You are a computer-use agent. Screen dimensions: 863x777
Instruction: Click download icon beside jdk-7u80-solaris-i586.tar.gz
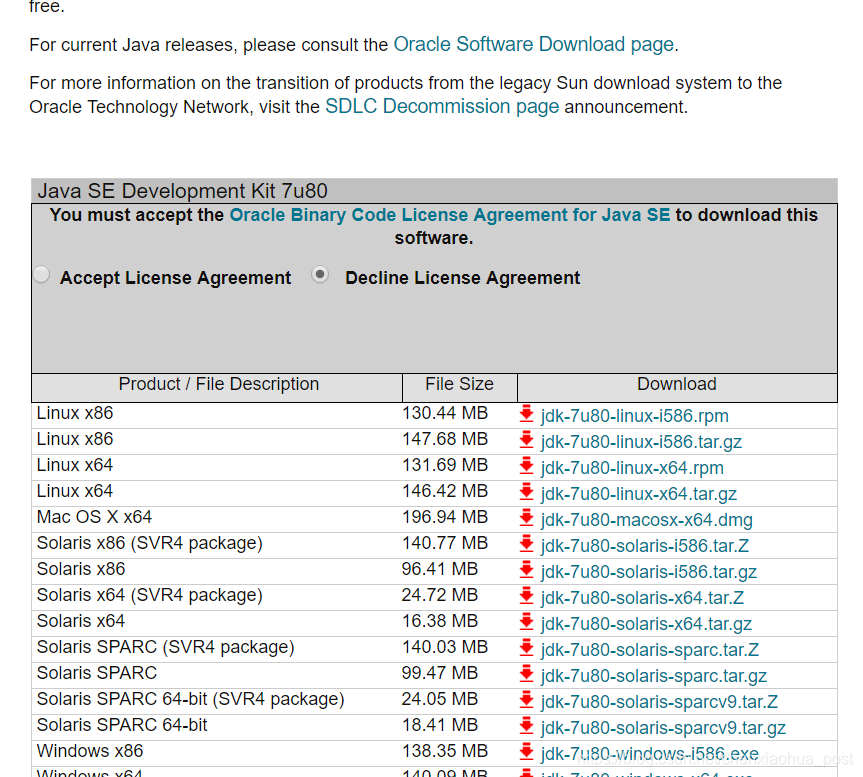pyautogui.click(x=527, y=570)
